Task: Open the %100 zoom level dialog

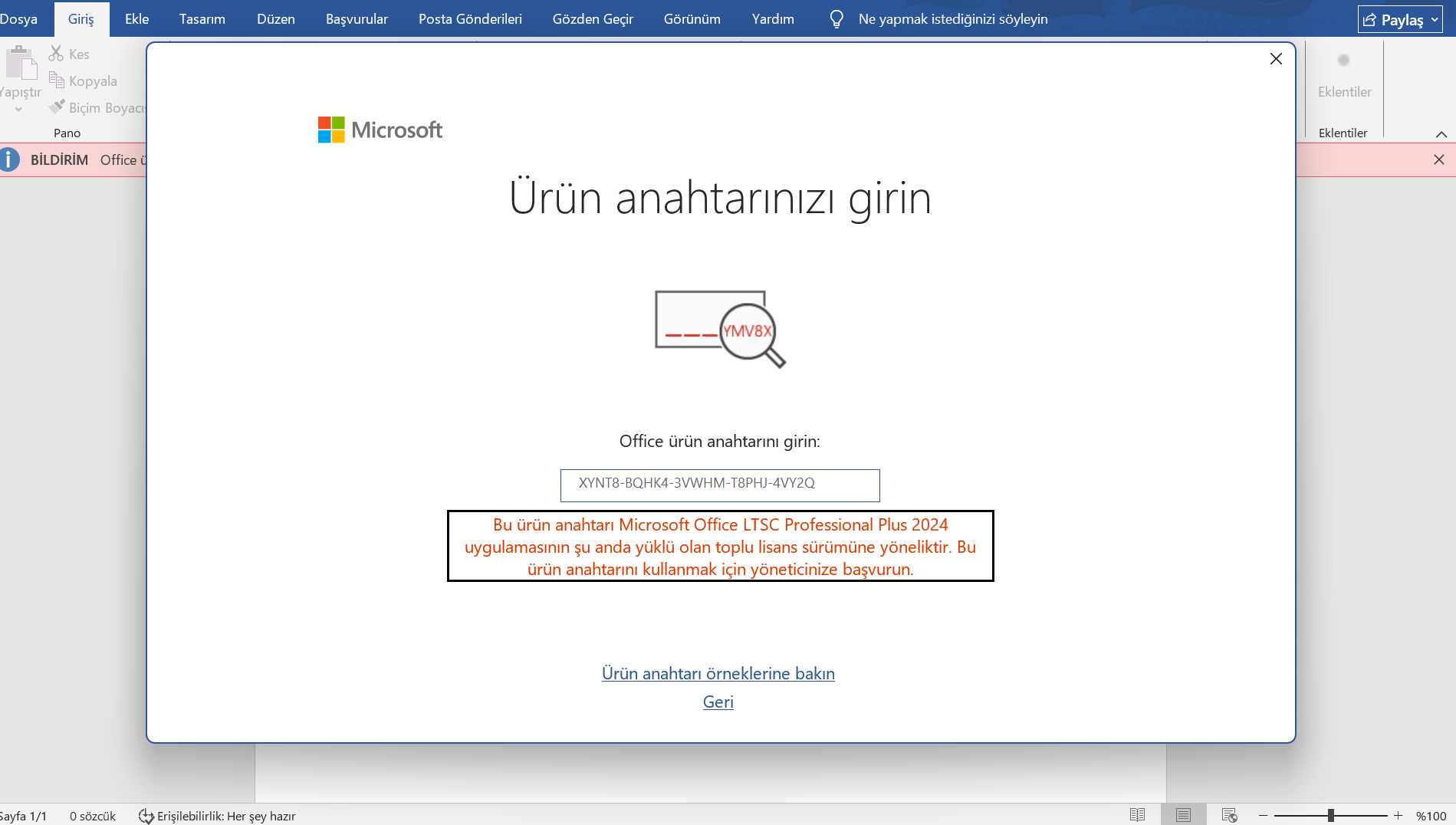Action: click(1431, 816)
